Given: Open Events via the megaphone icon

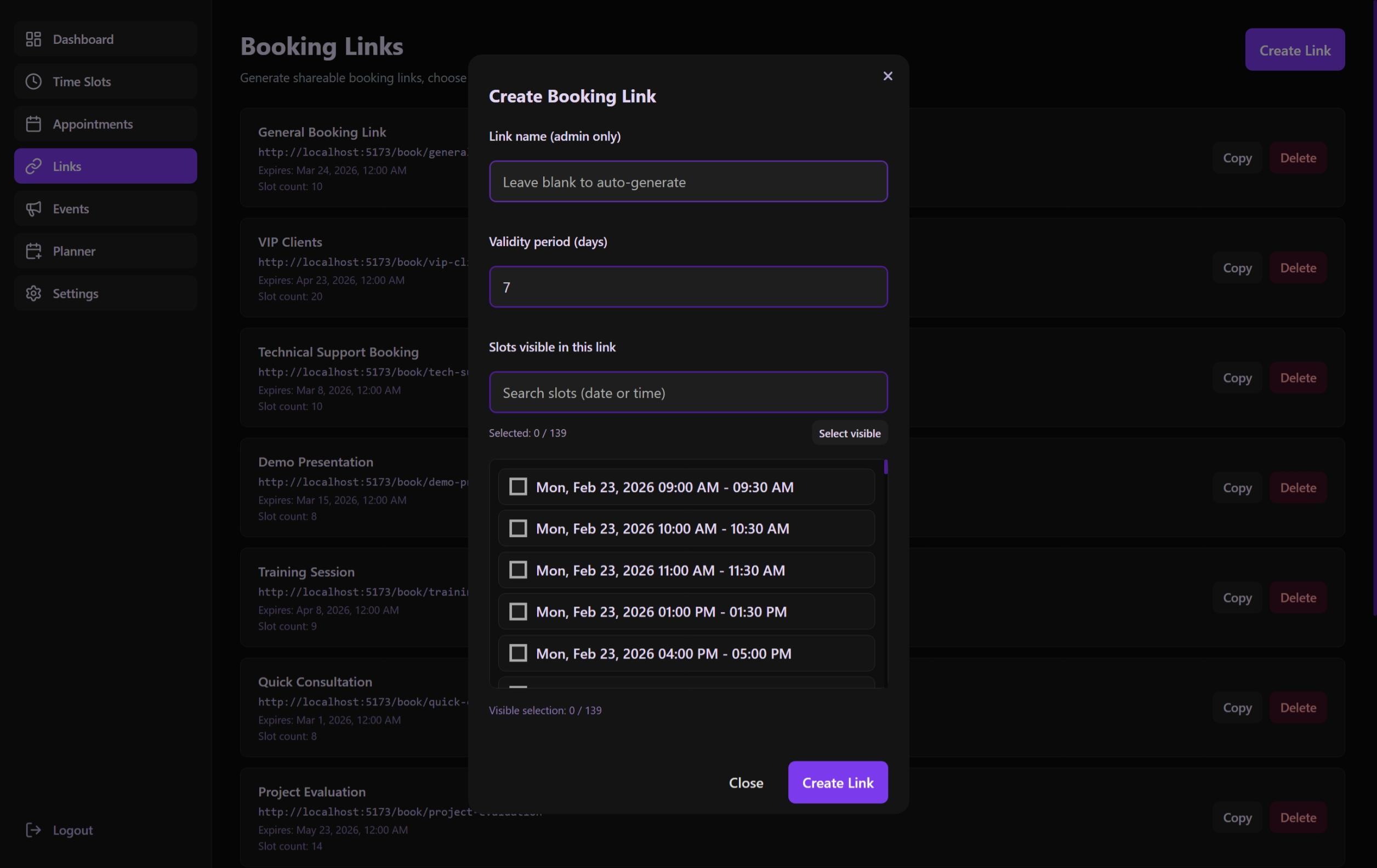Looking at the screenshot, I should pyautogui.click(x=34, y=208).
